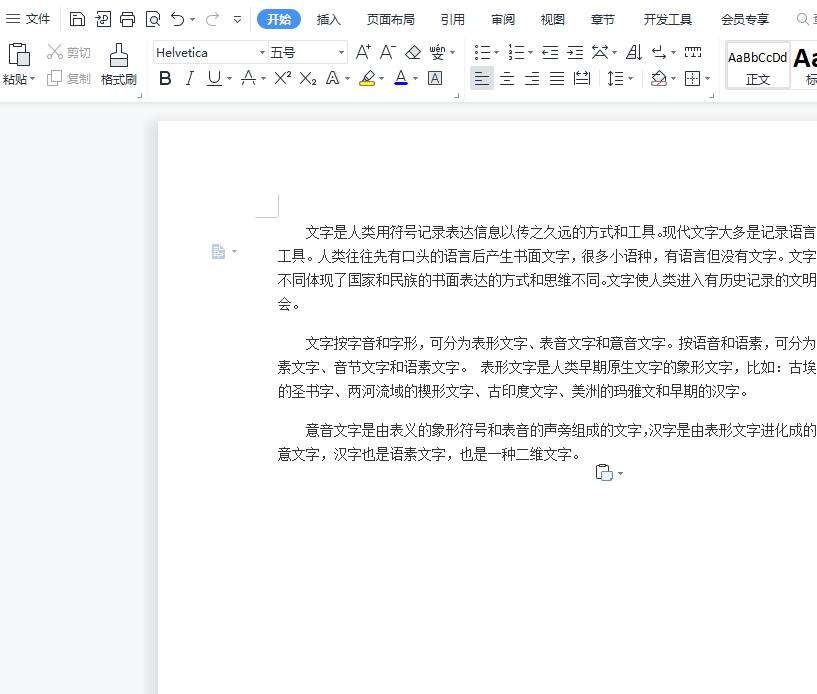Click the Copy (复制) button
The height and width of the screenshot is (694, 817).
[69, 78]
